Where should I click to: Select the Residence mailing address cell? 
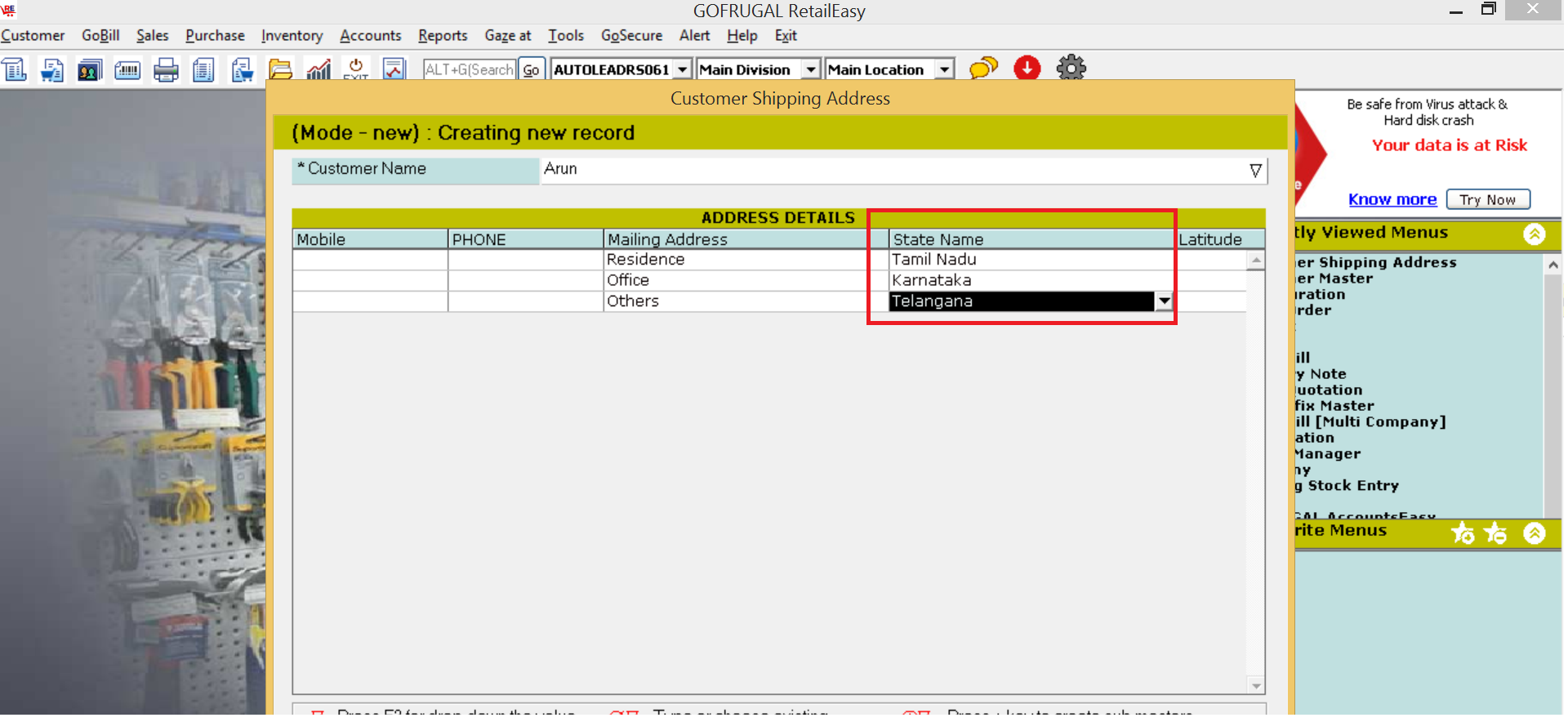click(x=746, y=260)
